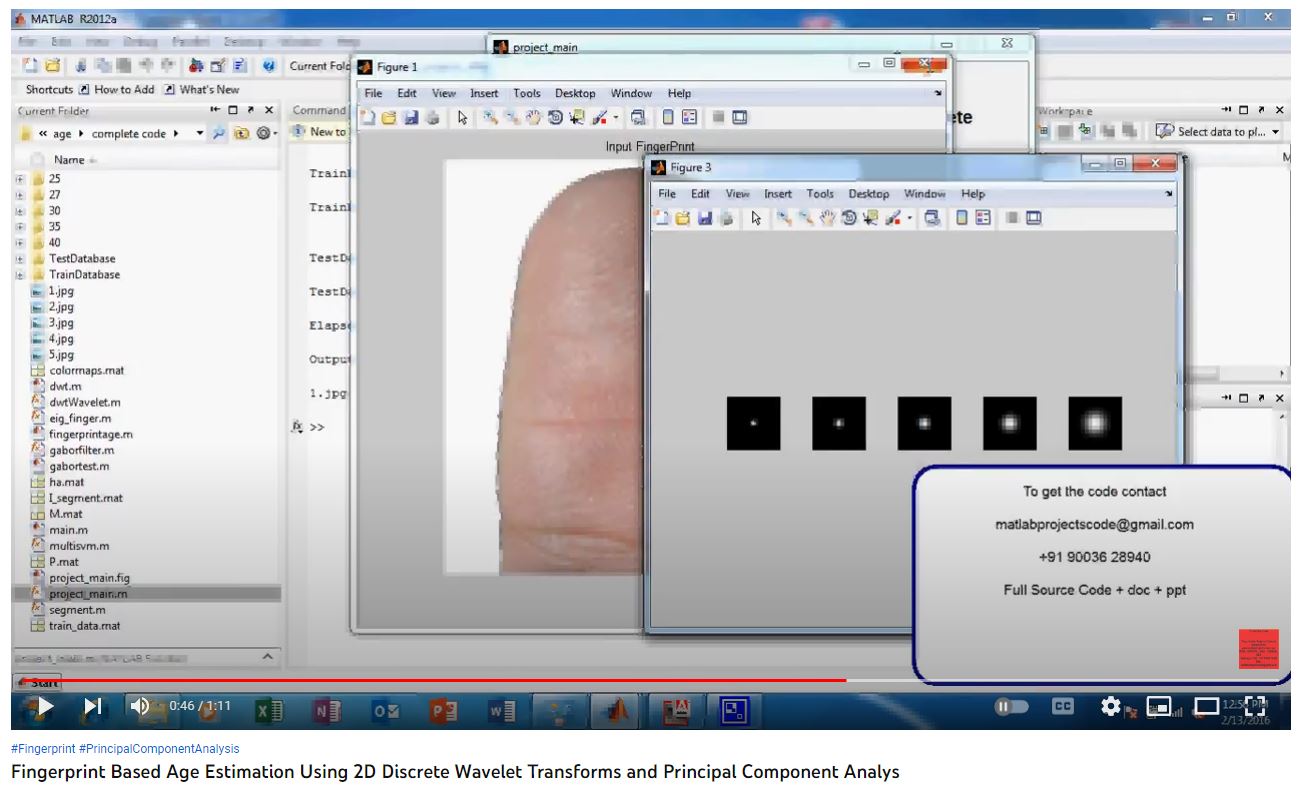Toggle YouTube autoplay switch
The width and height of the screenshot is (1298, 788).
click(x=1011, y=707)
